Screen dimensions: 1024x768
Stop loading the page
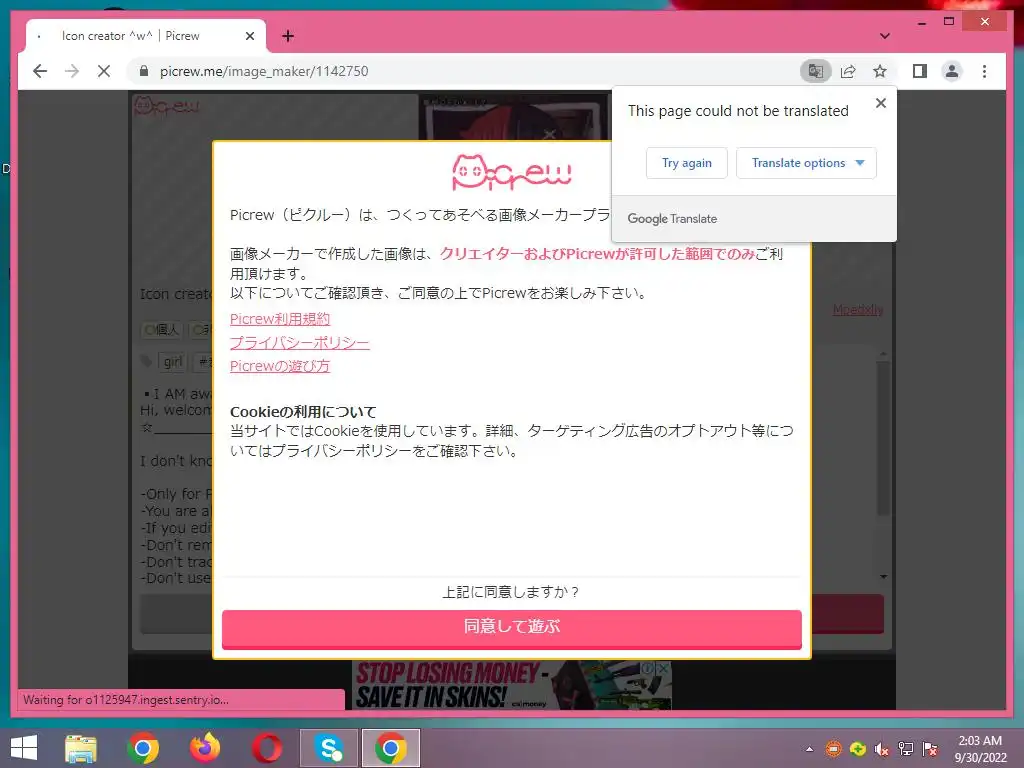(x=104, y=71)
